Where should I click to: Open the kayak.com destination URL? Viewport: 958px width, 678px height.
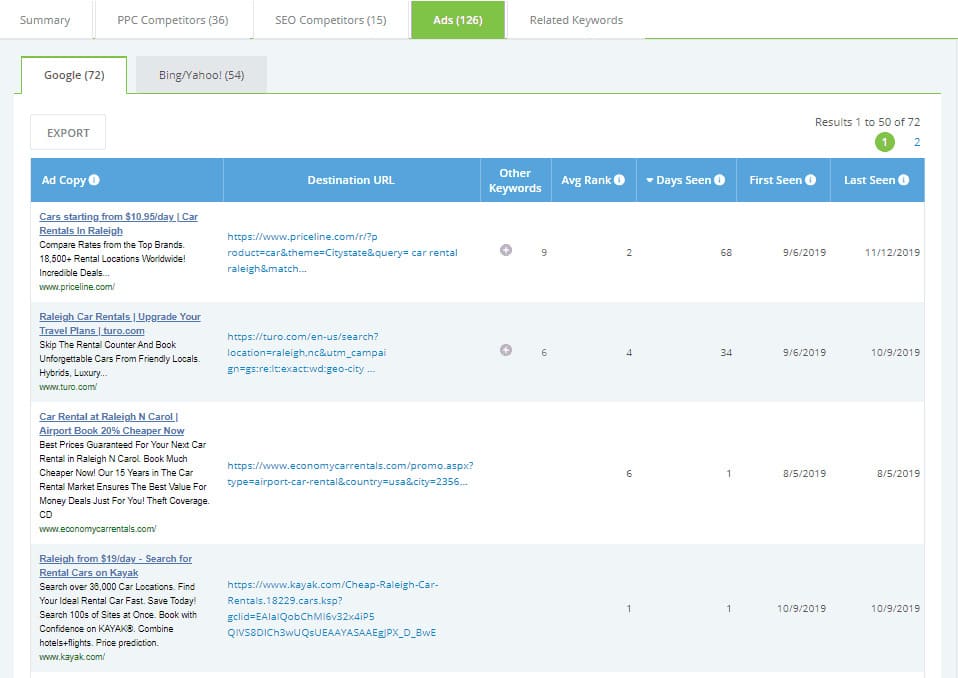coord(332,608)
